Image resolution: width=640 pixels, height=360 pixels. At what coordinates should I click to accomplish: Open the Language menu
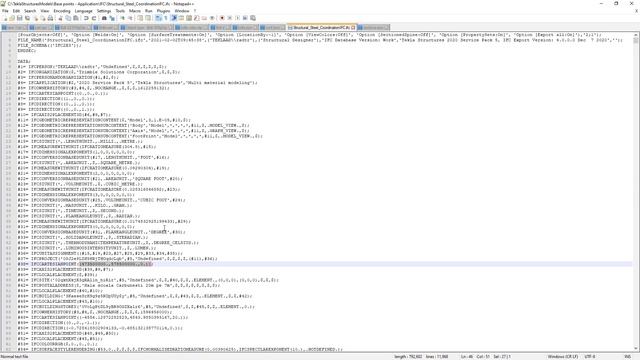coord(84,11)
